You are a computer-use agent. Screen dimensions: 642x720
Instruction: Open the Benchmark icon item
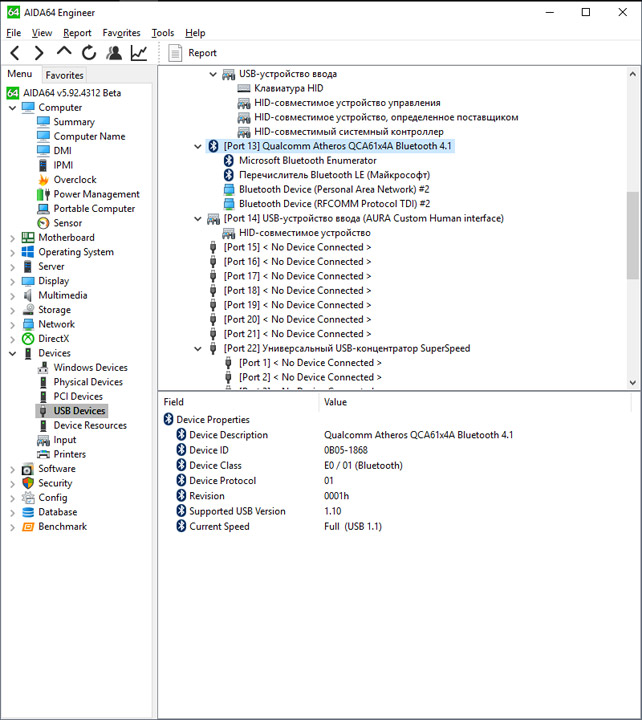[x=28, y=527]
